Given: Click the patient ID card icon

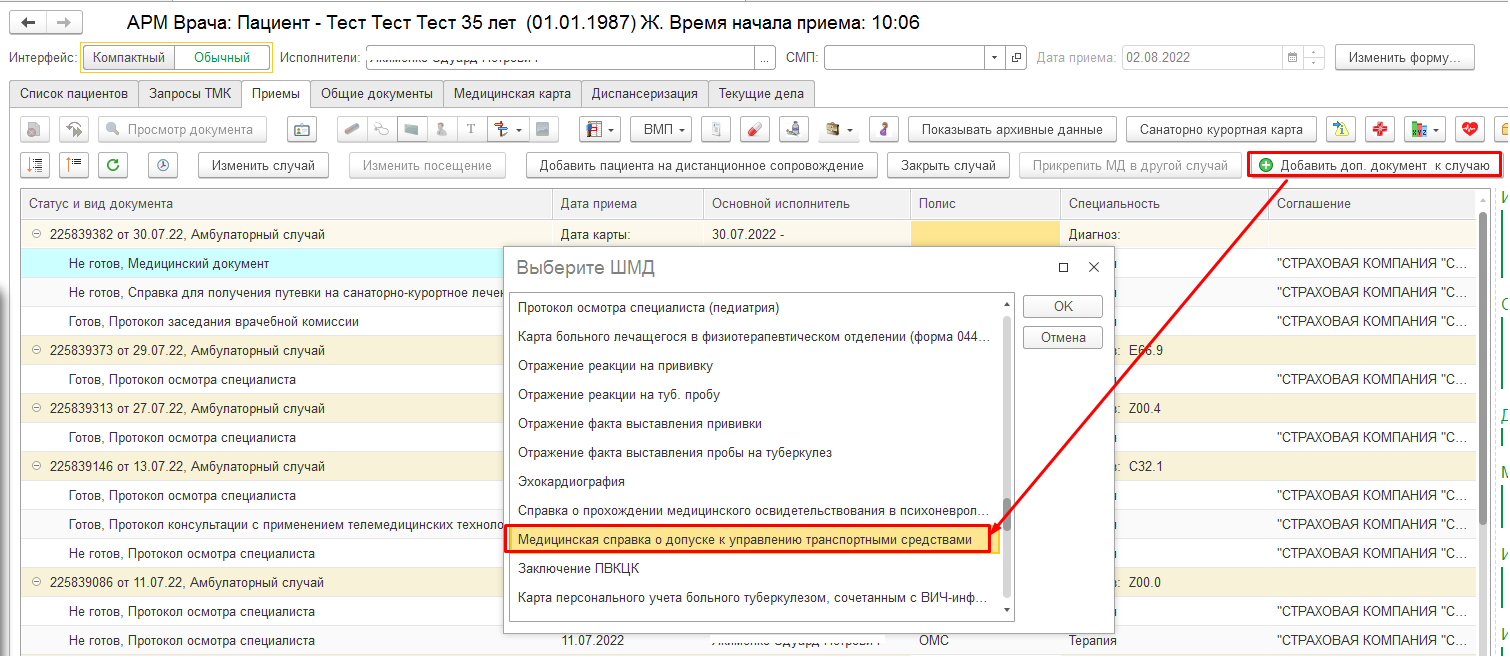Looking at the screenshot, I should coord(302,129).
